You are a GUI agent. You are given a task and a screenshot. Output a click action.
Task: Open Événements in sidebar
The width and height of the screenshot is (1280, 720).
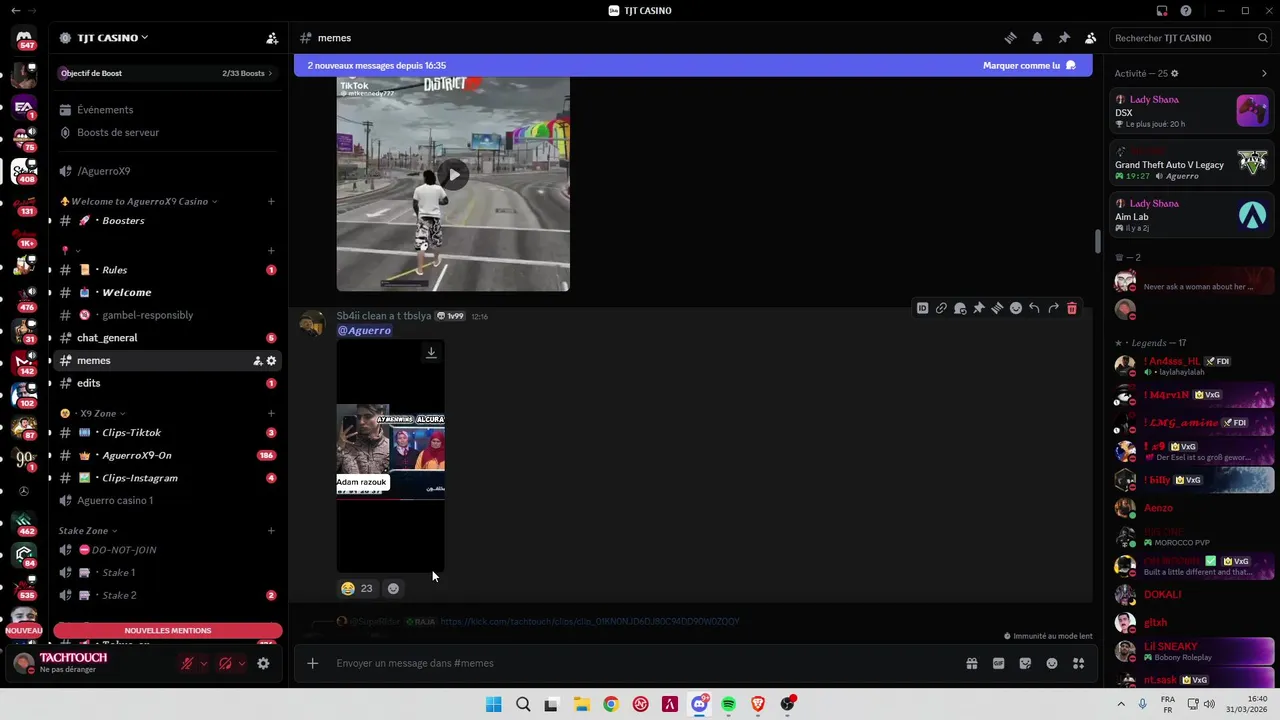[166, 110]
